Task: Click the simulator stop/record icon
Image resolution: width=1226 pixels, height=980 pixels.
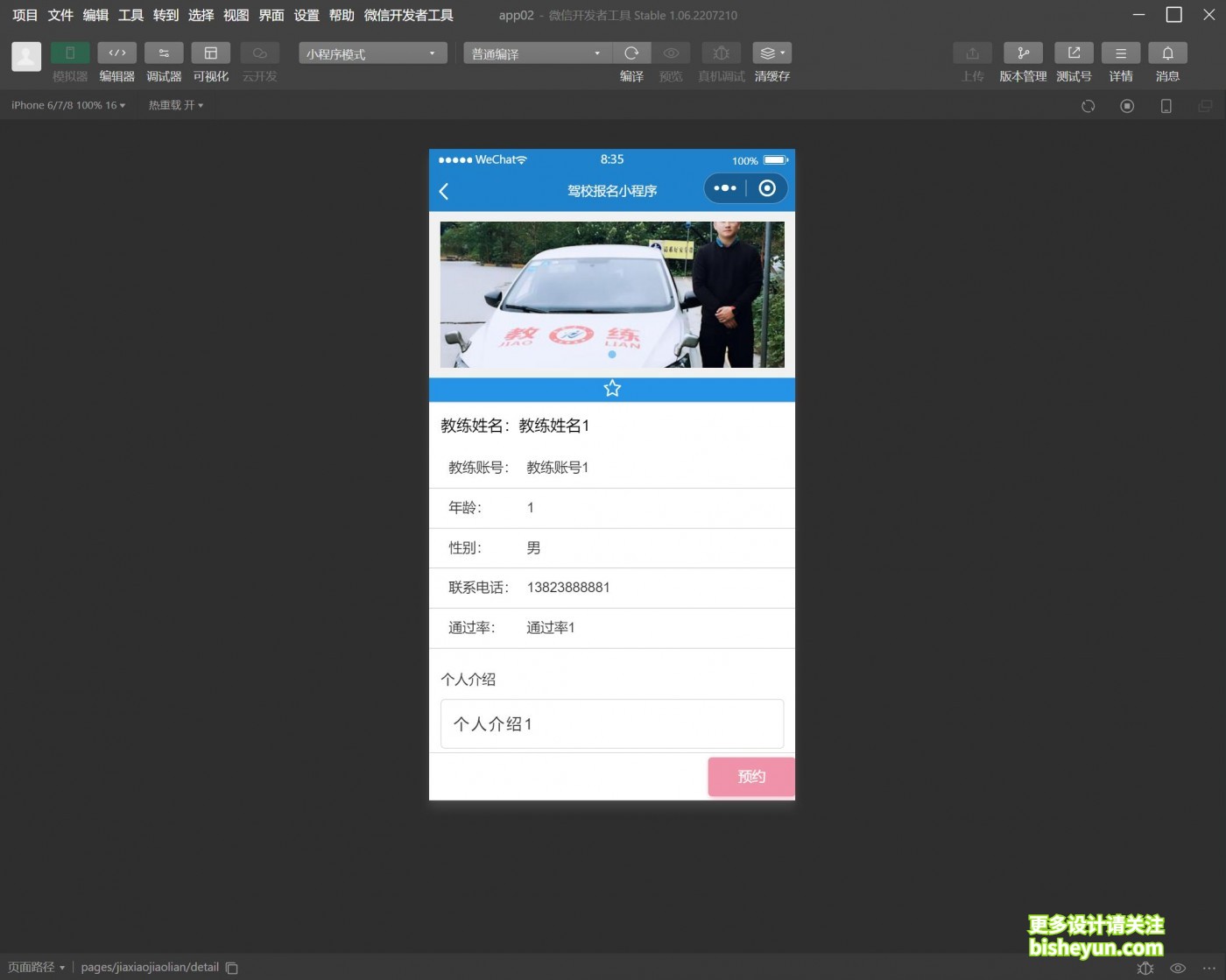Action: [1127, 106]
